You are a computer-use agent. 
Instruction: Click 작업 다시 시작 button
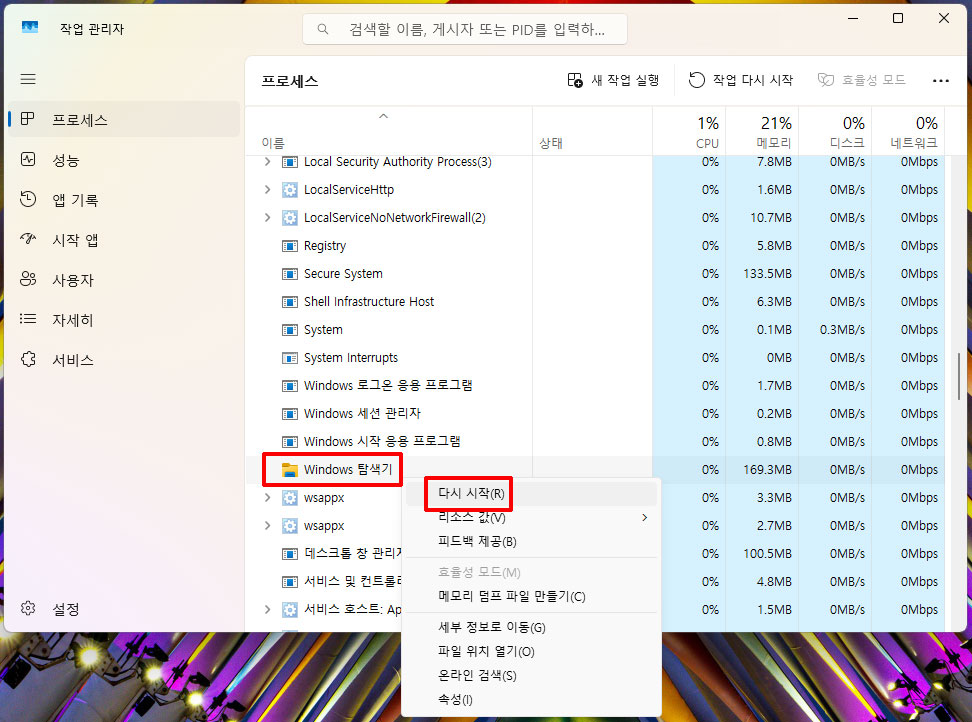(740, 80)
